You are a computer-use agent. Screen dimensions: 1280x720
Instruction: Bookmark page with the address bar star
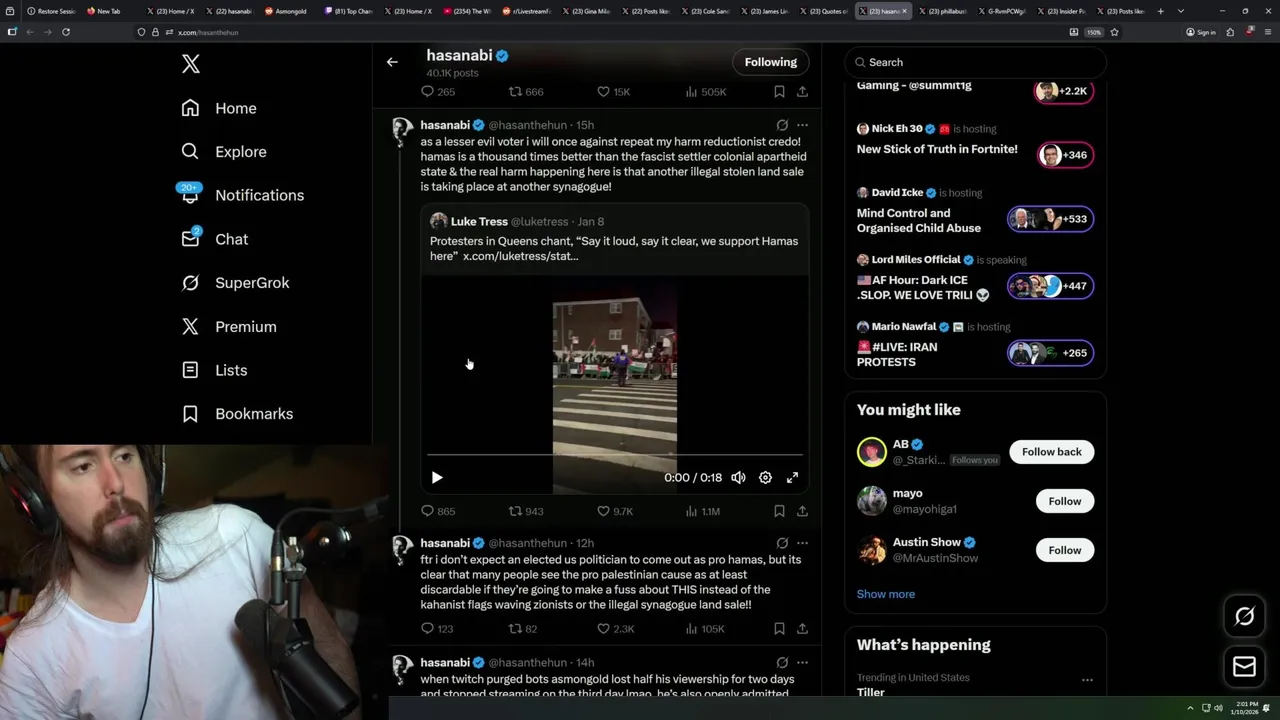click(x=1114, y=32)
